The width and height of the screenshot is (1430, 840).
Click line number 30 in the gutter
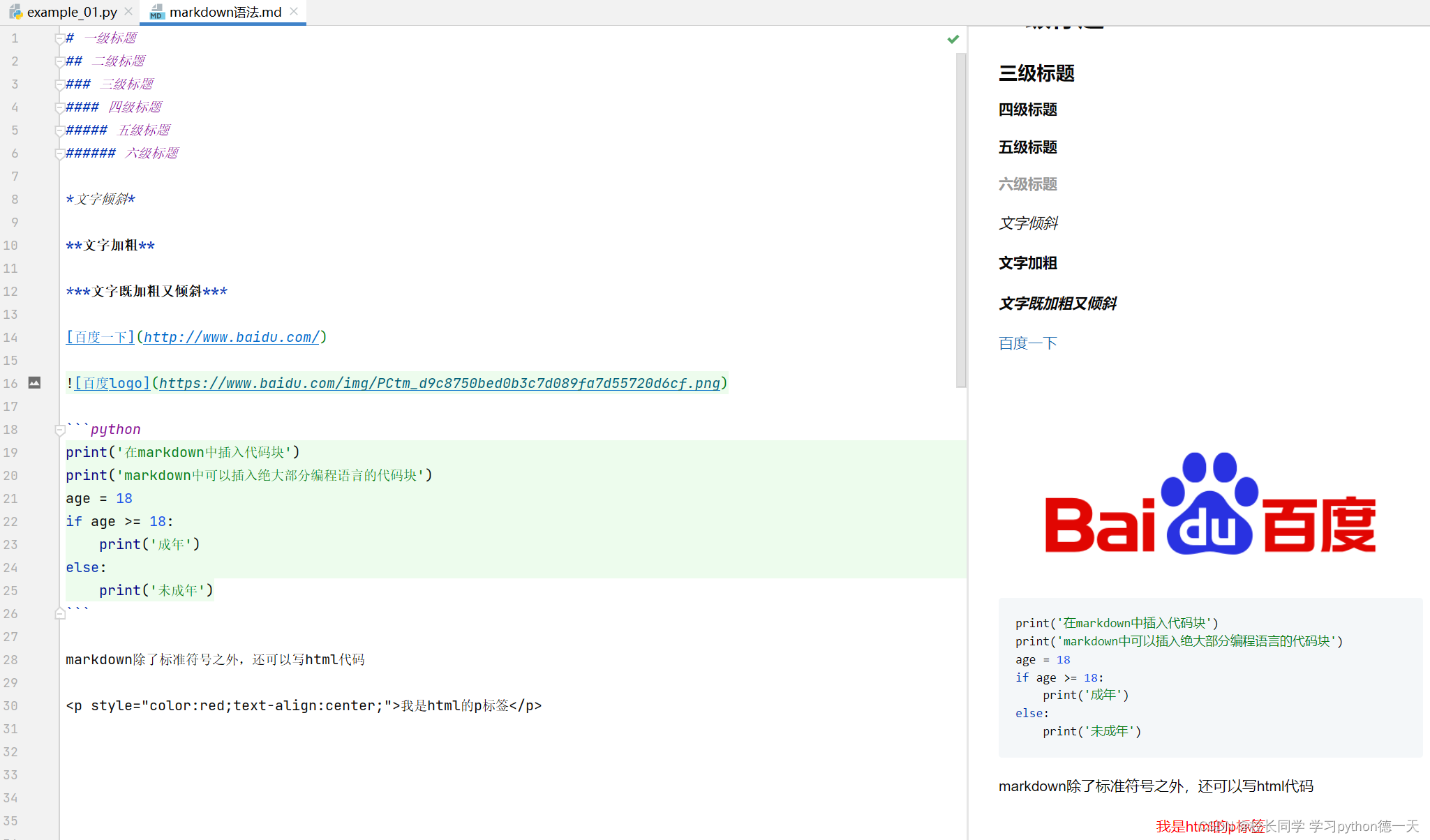pyautogui.click(x=10, y=705)
